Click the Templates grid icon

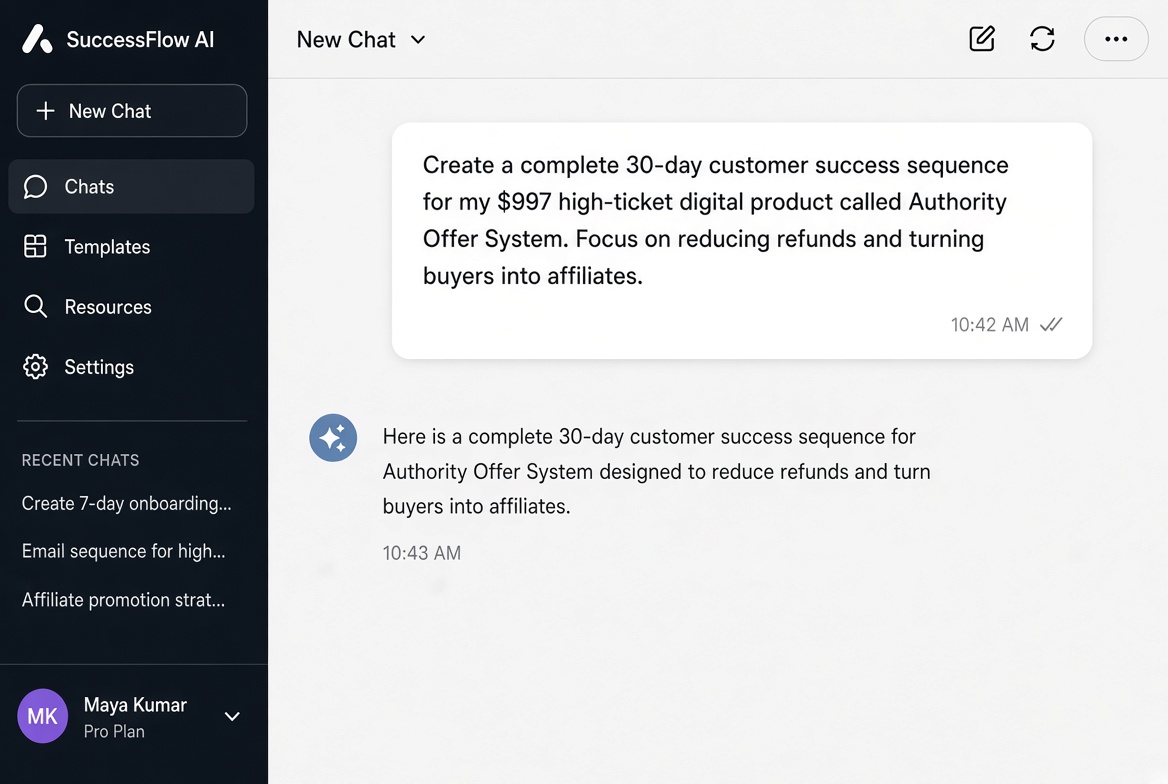click(x=35, y=247)
